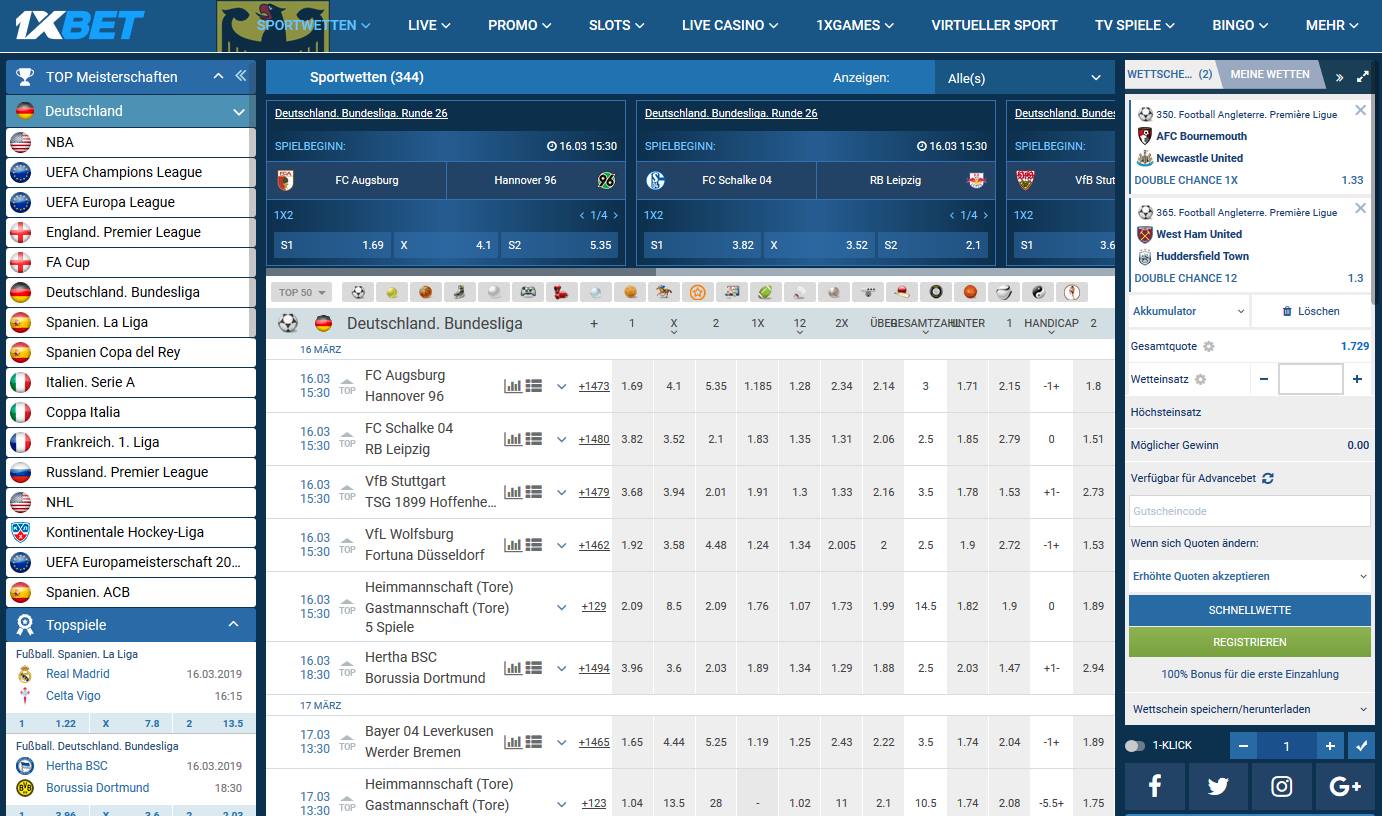
Task: Open Wetteinsatz settings gear
Action: click(1201, 379)
